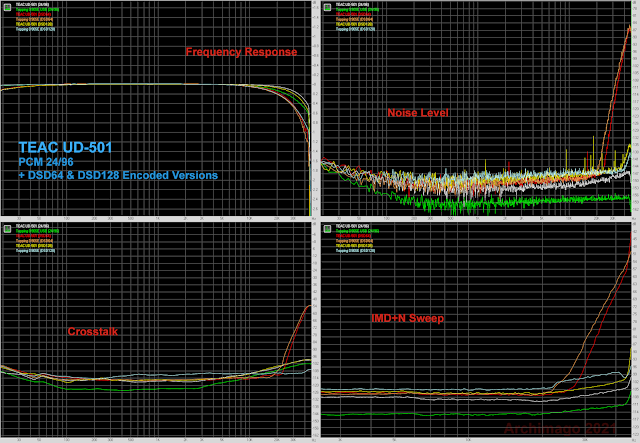Click the red Crosstalk title
This screenshot has height=443, width=640.
pos(93,331)
